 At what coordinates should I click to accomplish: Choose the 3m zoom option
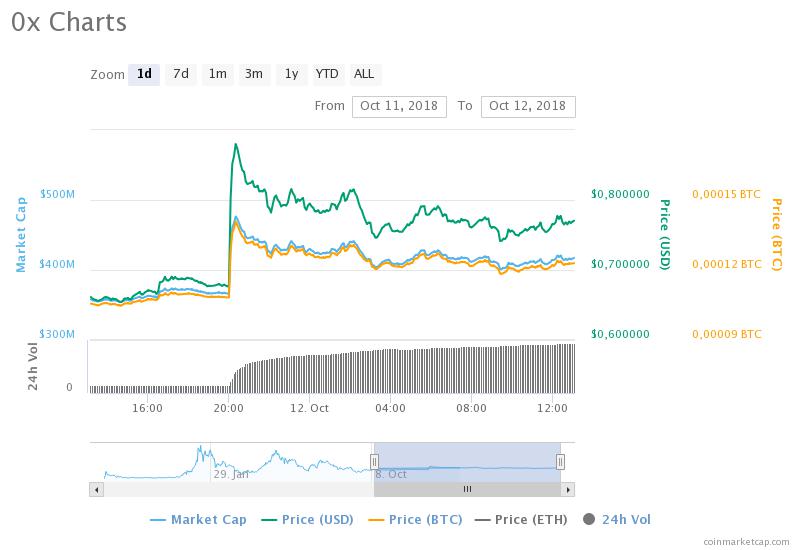point(254,74)
